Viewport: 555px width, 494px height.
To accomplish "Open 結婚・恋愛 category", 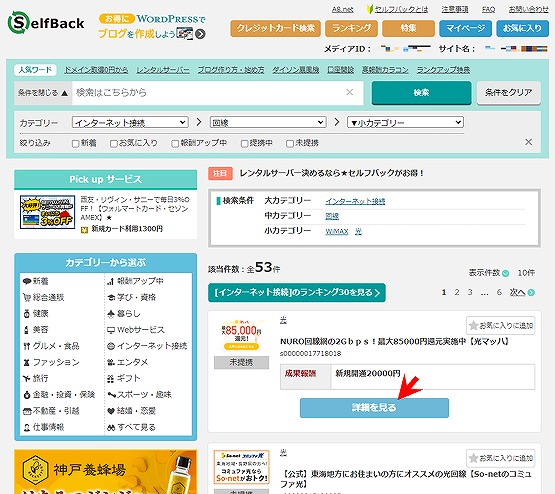I will [131, 411].
